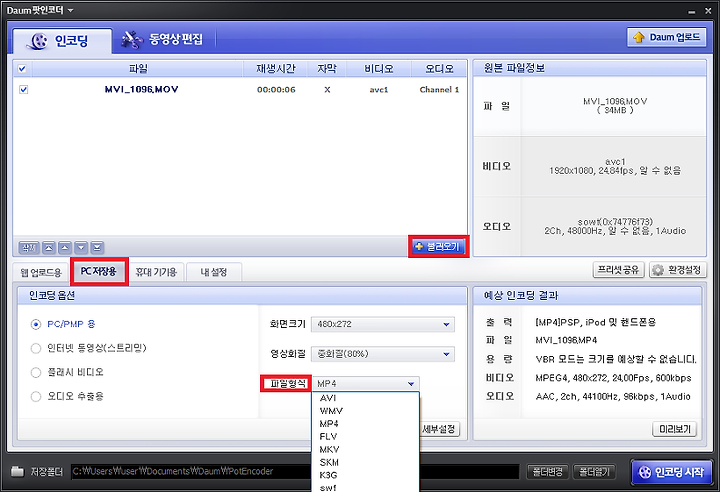Image resolution: width=720 pixels, height=492 pixels.
Task: Open the 휴대 기기용 tab
Action: click(x=156, y=272)
